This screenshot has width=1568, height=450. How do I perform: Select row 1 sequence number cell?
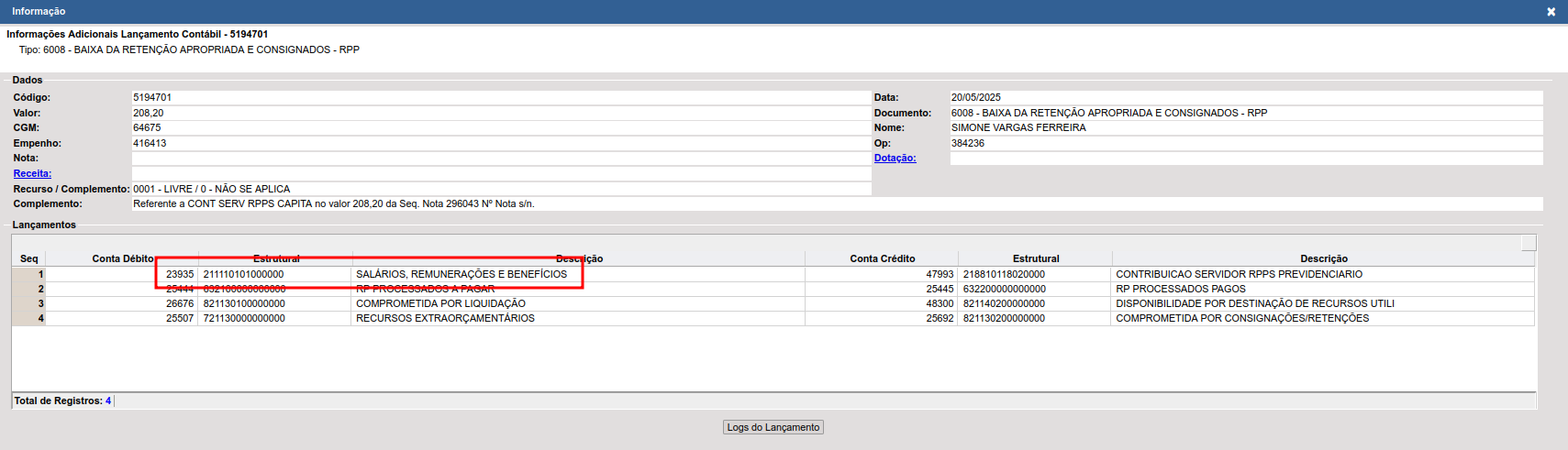click(29, 274)
